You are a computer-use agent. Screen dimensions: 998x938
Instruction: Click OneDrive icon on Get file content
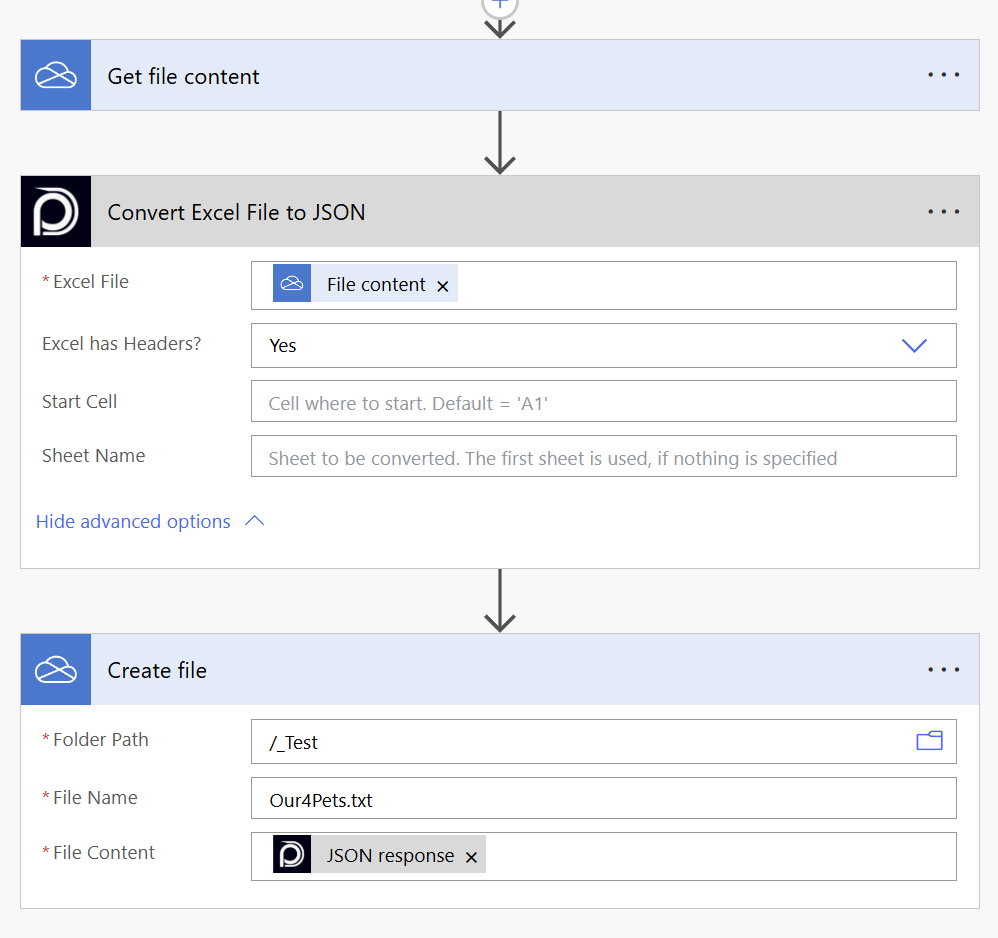pyautogui.click(x=56, y=76)
